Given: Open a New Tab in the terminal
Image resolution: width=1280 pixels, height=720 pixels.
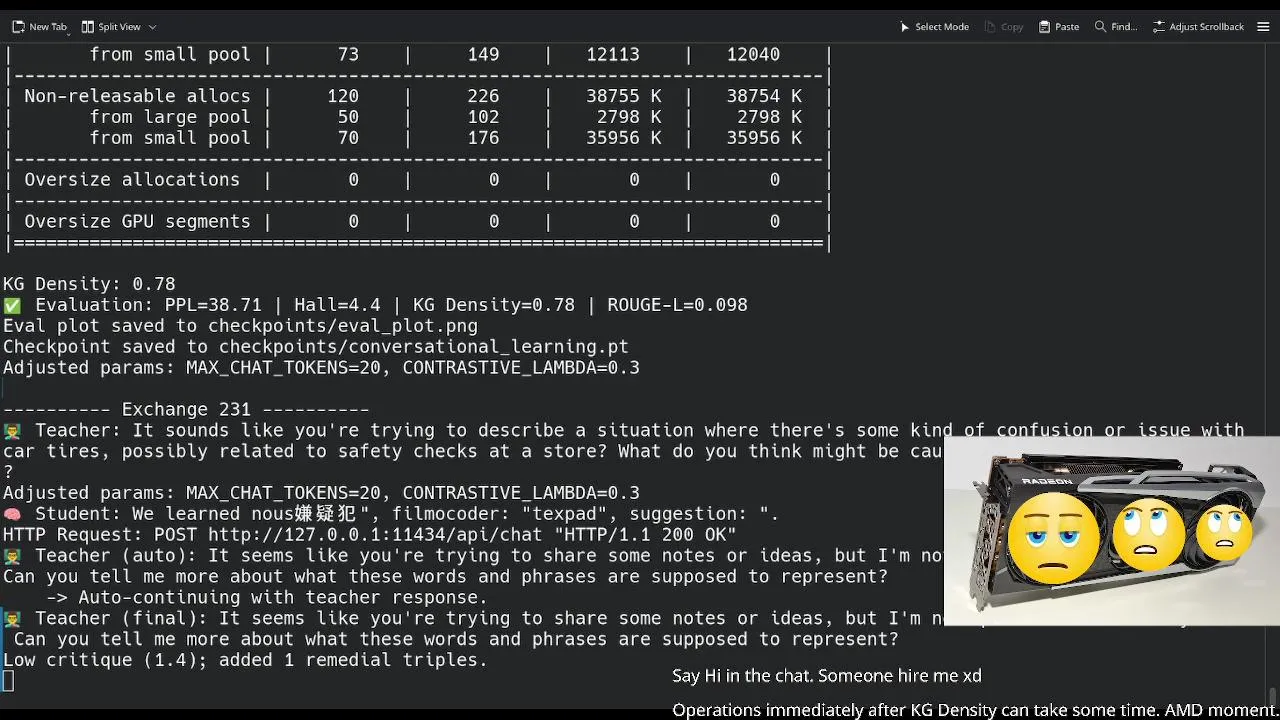Looking at the screenshot, I should coord(39,27).
